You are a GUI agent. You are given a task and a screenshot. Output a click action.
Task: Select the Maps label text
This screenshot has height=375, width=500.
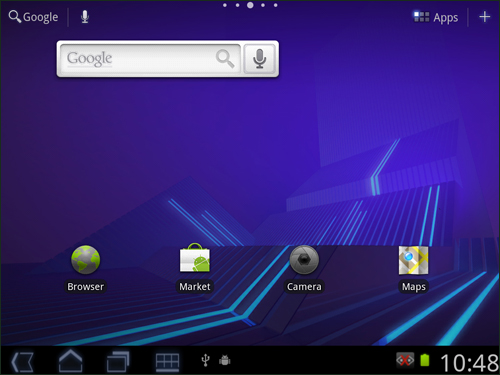(414, 287)
